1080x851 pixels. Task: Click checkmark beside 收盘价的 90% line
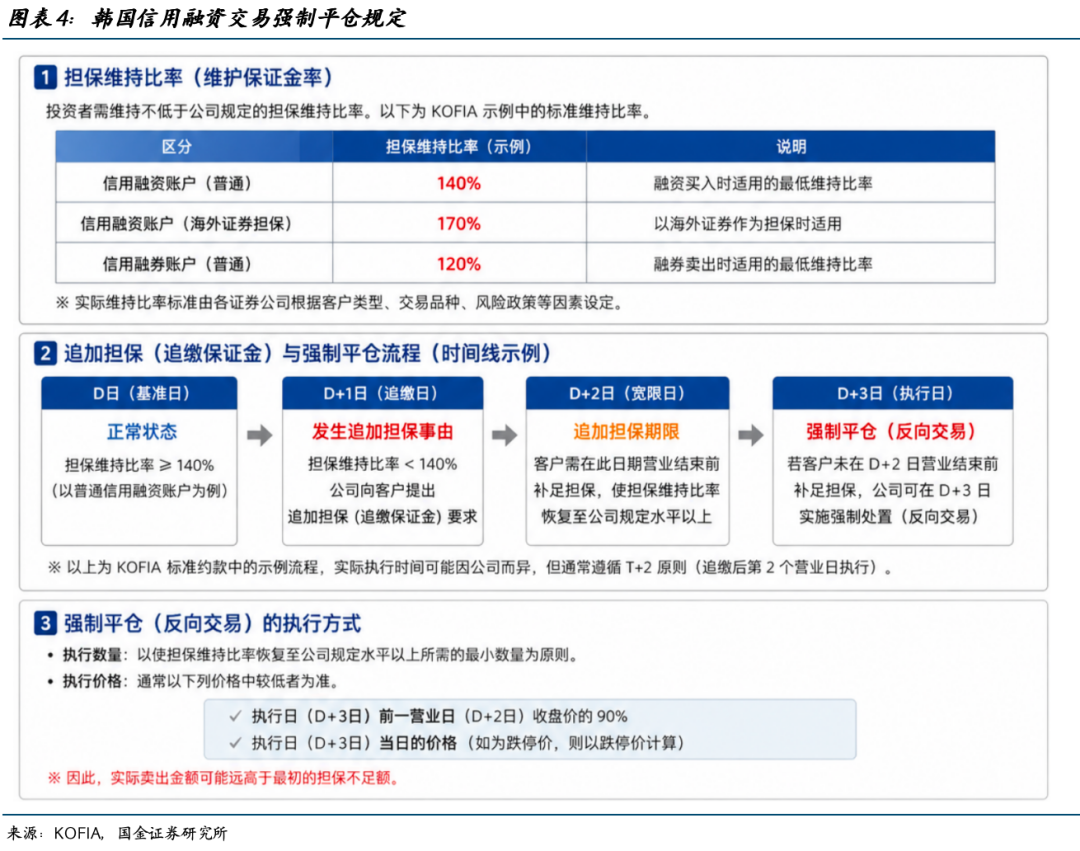(x=236, y=716)
